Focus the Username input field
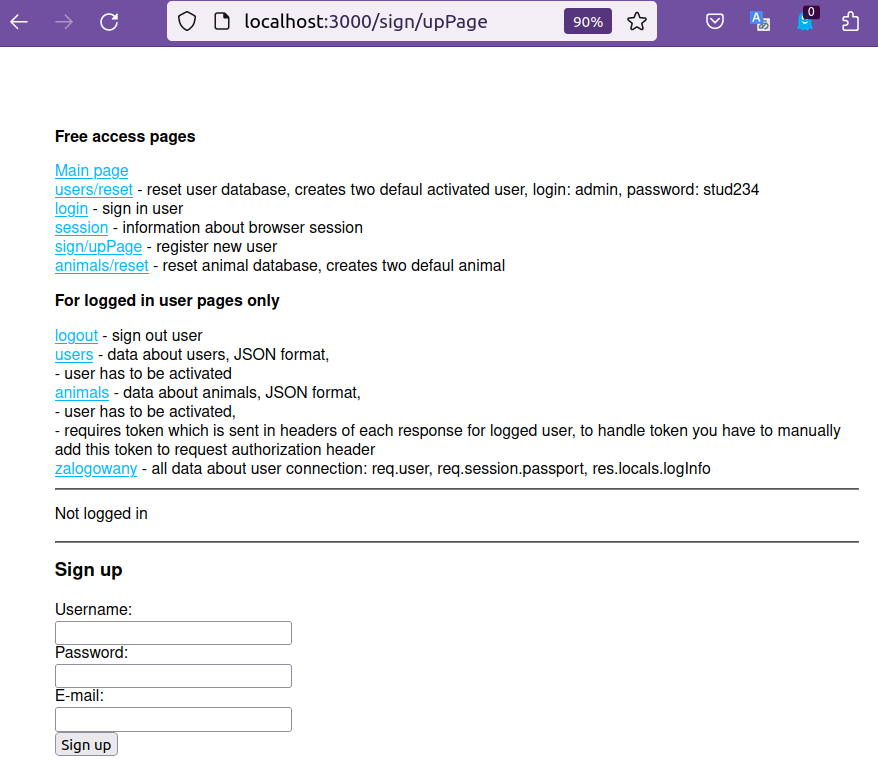 (x=173, y=633)
